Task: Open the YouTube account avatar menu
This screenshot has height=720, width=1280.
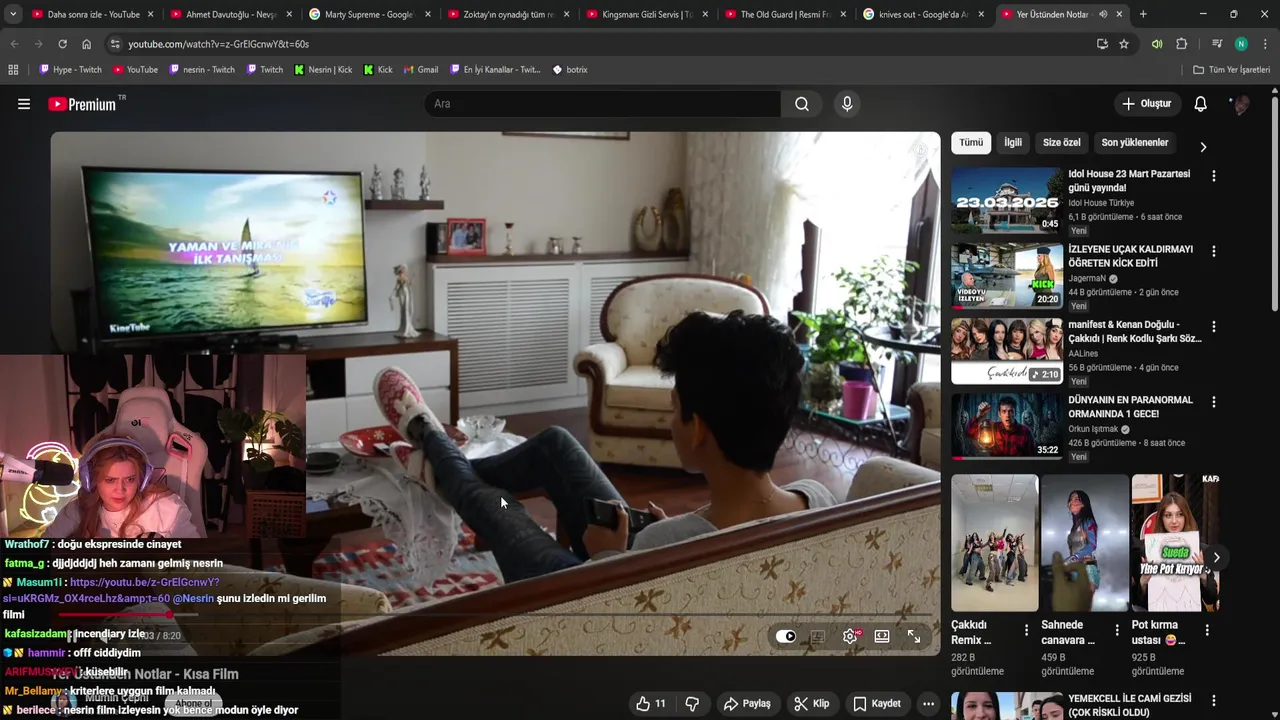Action: point(1240,104)
